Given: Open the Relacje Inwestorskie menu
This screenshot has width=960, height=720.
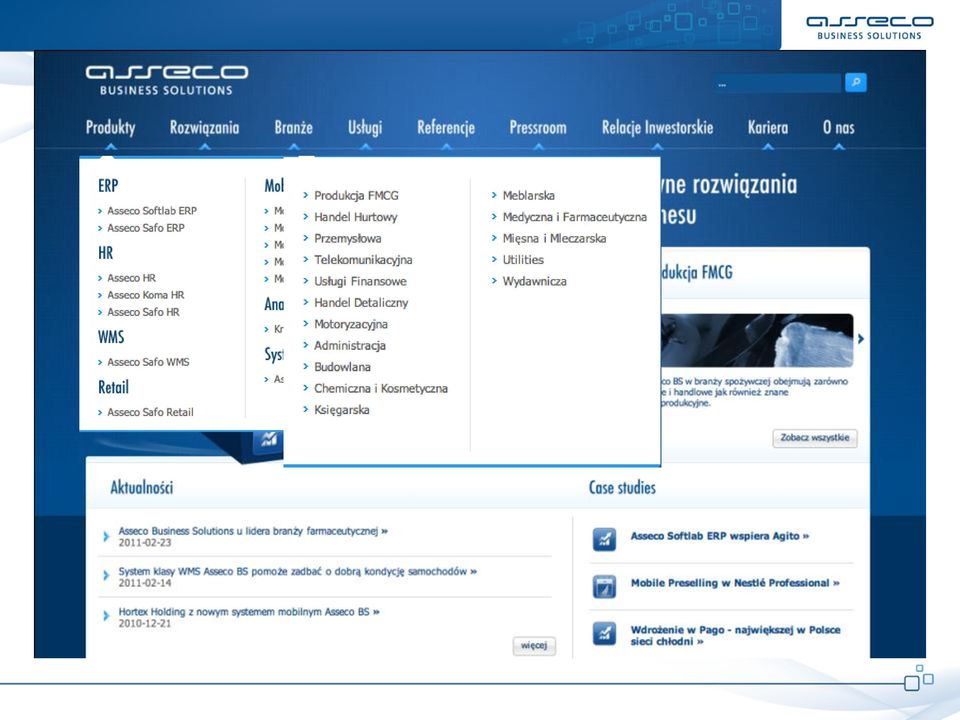Looking at the screenshot, I should tap(658, 127).
